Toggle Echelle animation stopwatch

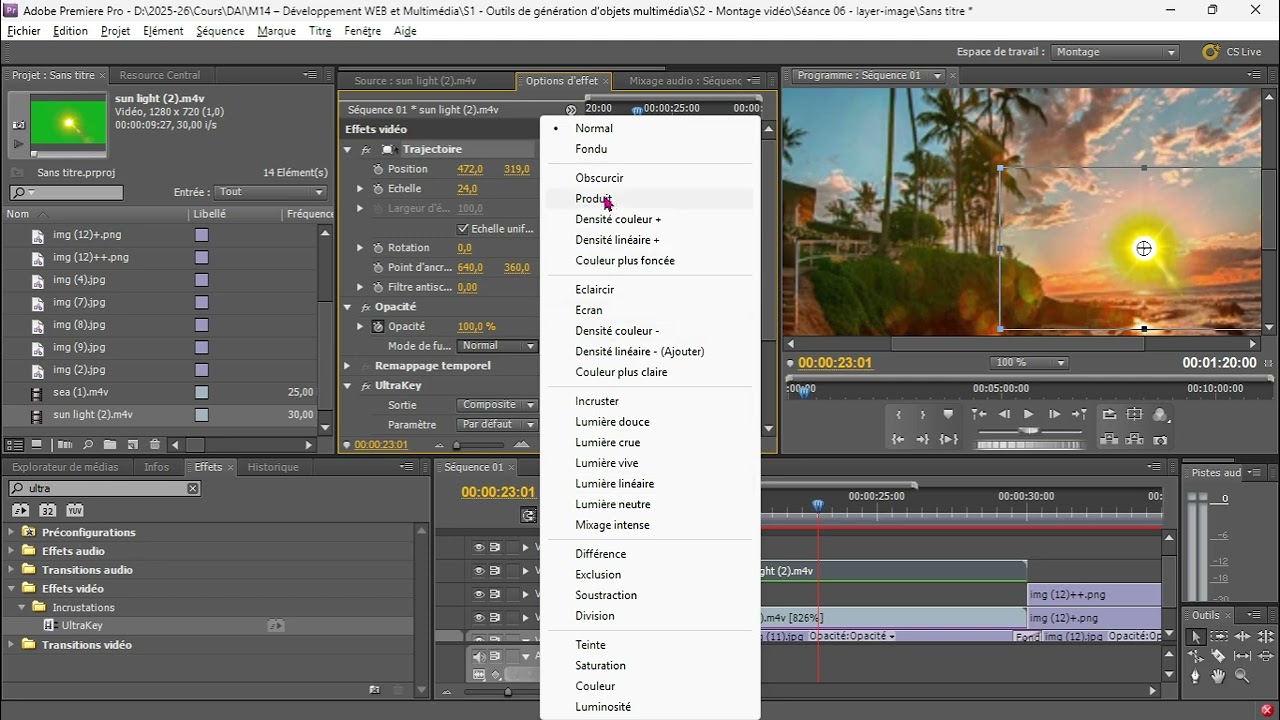[378, 189]
